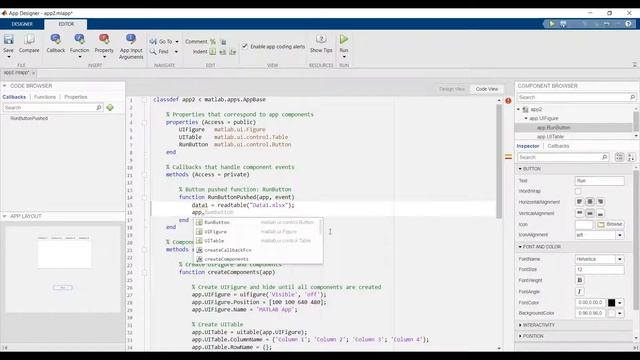Image resolution: width=640 pixels, height=360 pixels.
Task: Click the Comment percent icon
Action: [213, 41]
